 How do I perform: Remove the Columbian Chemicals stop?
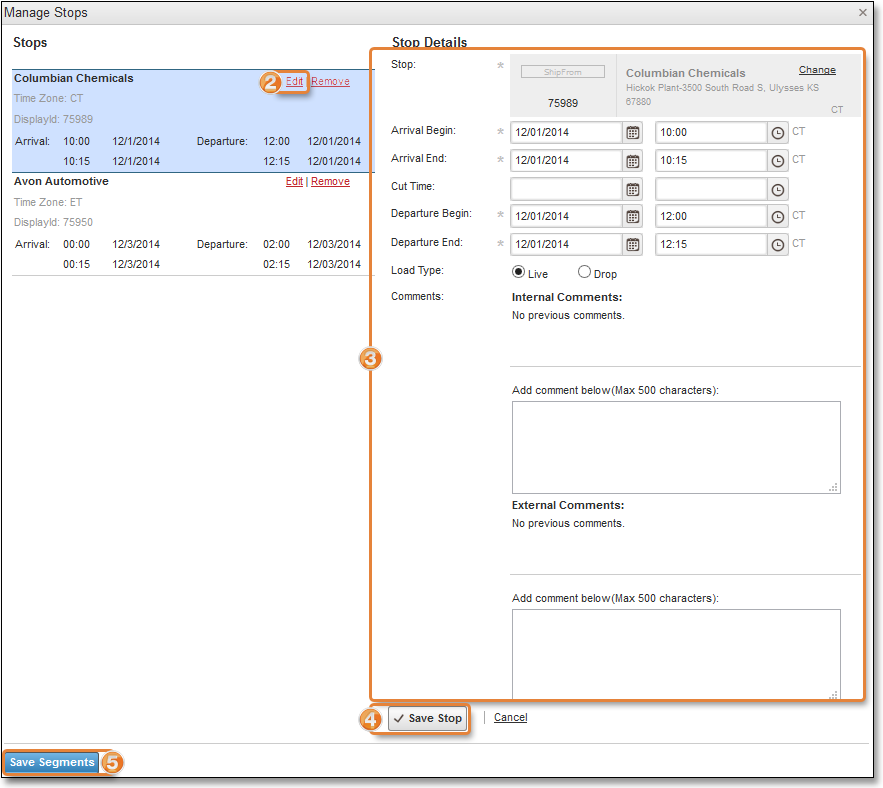(330, 81)
